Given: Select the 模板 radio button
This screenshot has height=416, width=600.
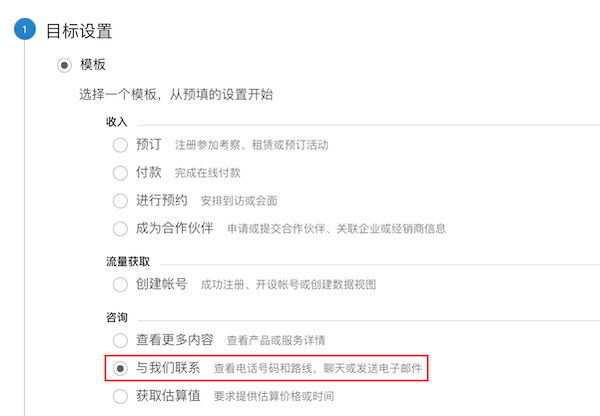Looking at the screenshot, I should (x=64, y=65).
